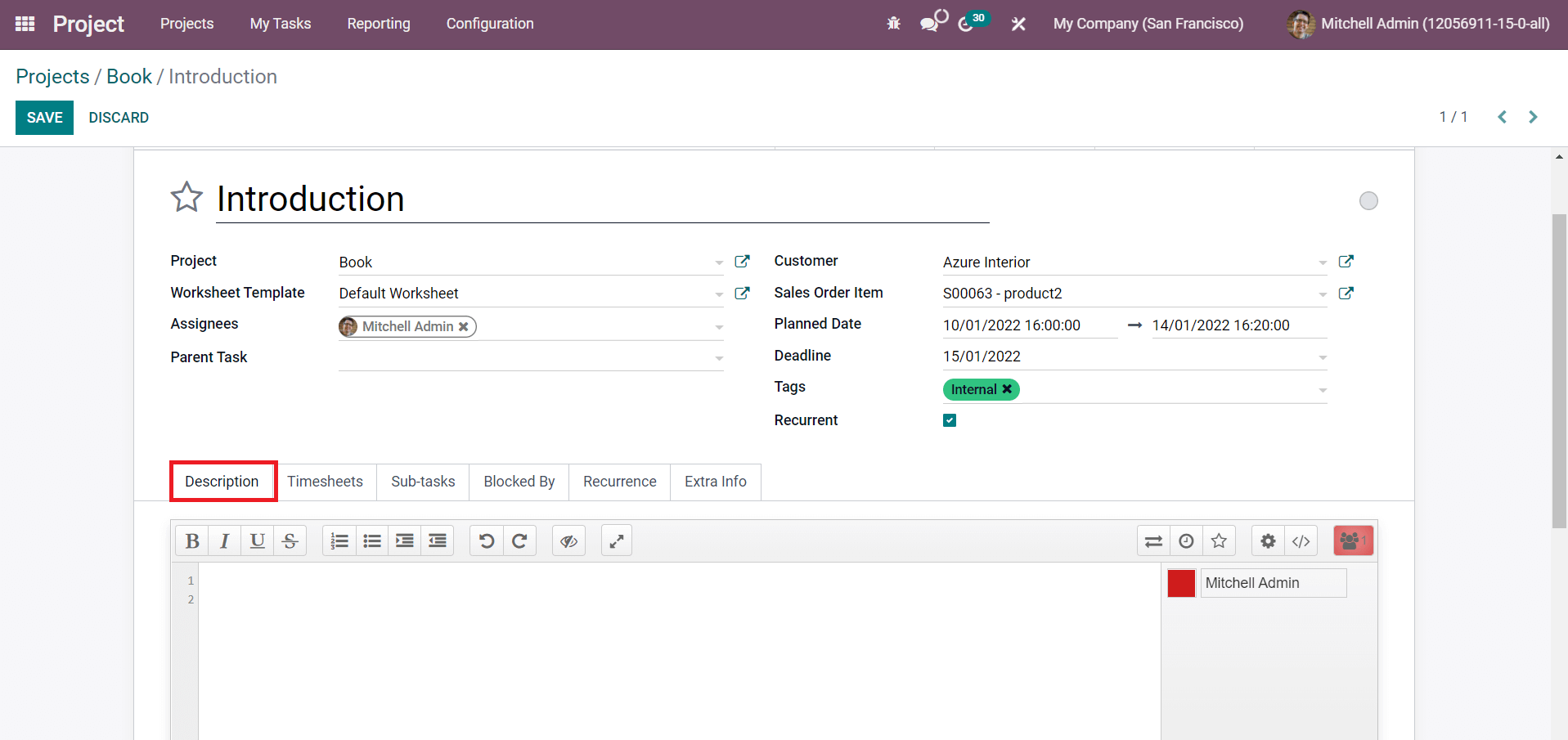The image size is (1568, 740).
Task: Toggle strikethrough formatting in editor
Action: coord(290,540)
